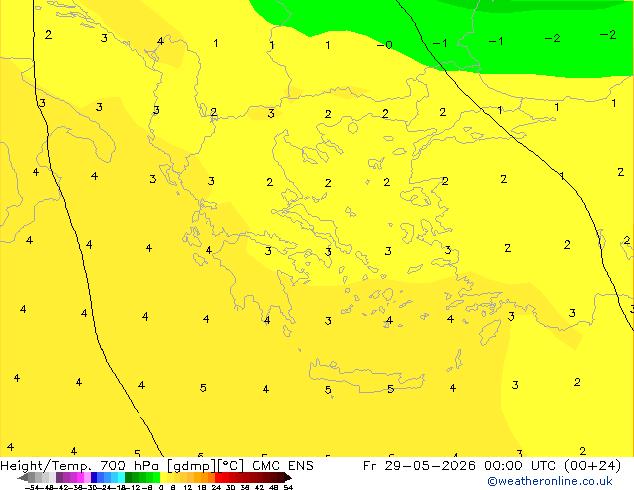Pick the yellow 0°C swatch in the legend
The width and height of the screenshot is (634, 490).
click(163, 478)
